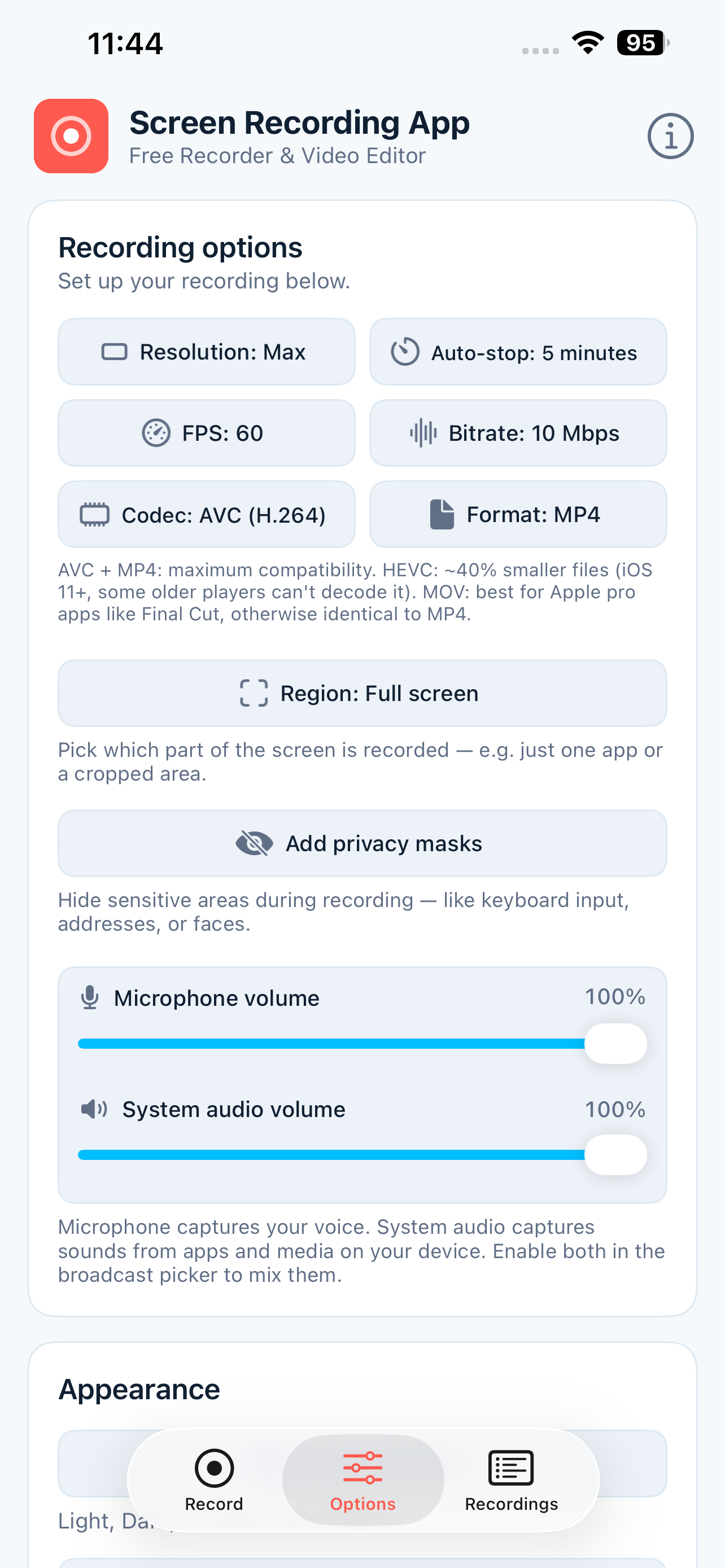725x1568 pixels.
Task: Change Auto-stop: 5 minutes setting
Action: pyautogui.click(x=518, y=352)
